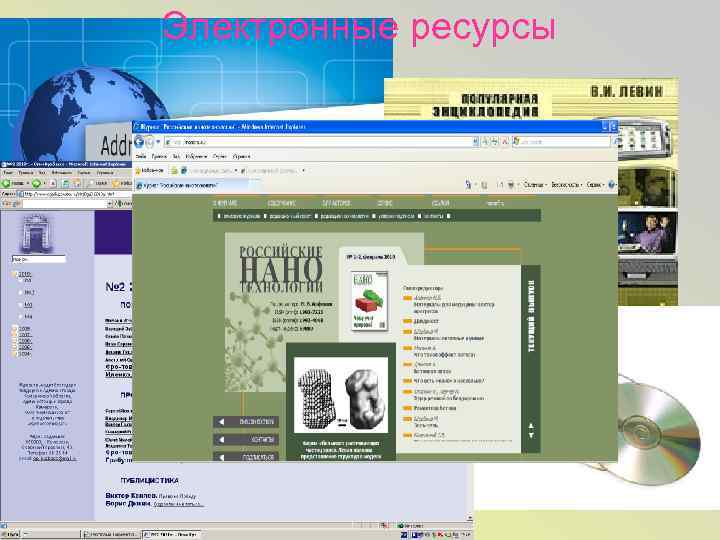Screen dimensions: 720x540
Task: Select the journal page tab in the front browser
Action: click(x=197, y=186)
